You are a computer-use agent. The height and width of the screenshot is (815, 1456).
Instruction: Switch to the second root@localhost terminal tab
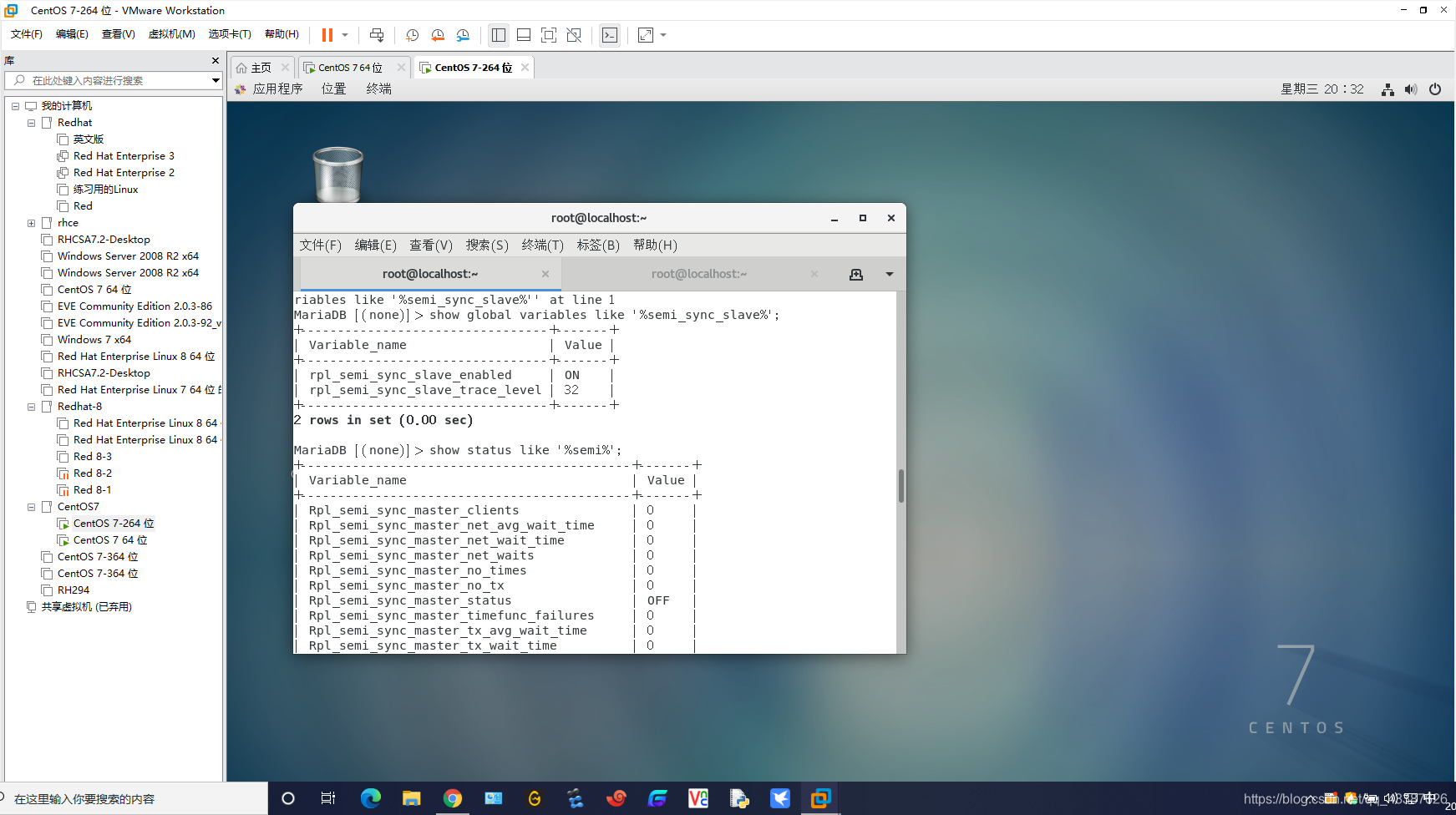click(x=698, y=274)
